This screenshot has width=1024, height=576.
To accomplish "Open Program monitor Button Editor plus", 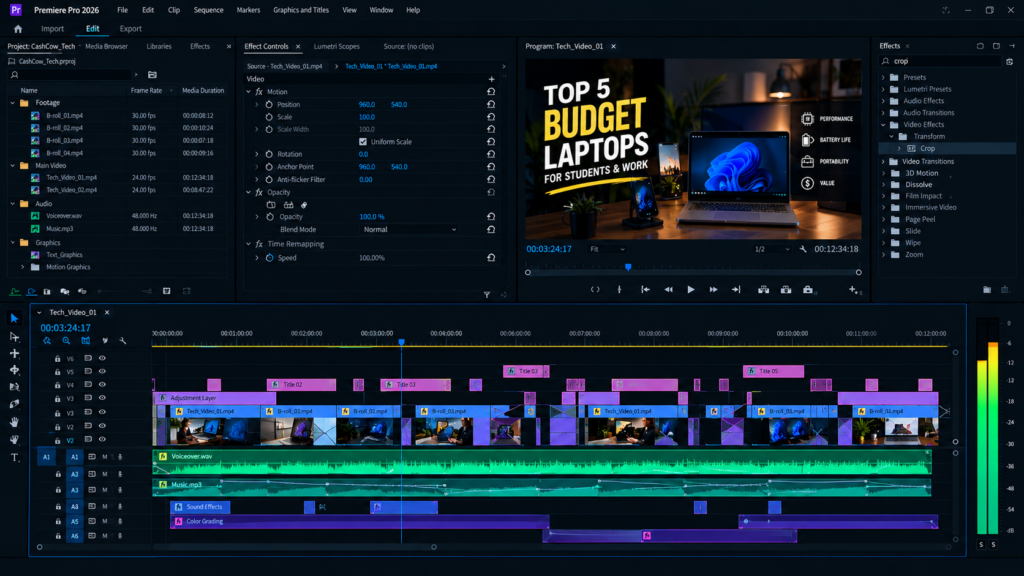I will [853, 289].
